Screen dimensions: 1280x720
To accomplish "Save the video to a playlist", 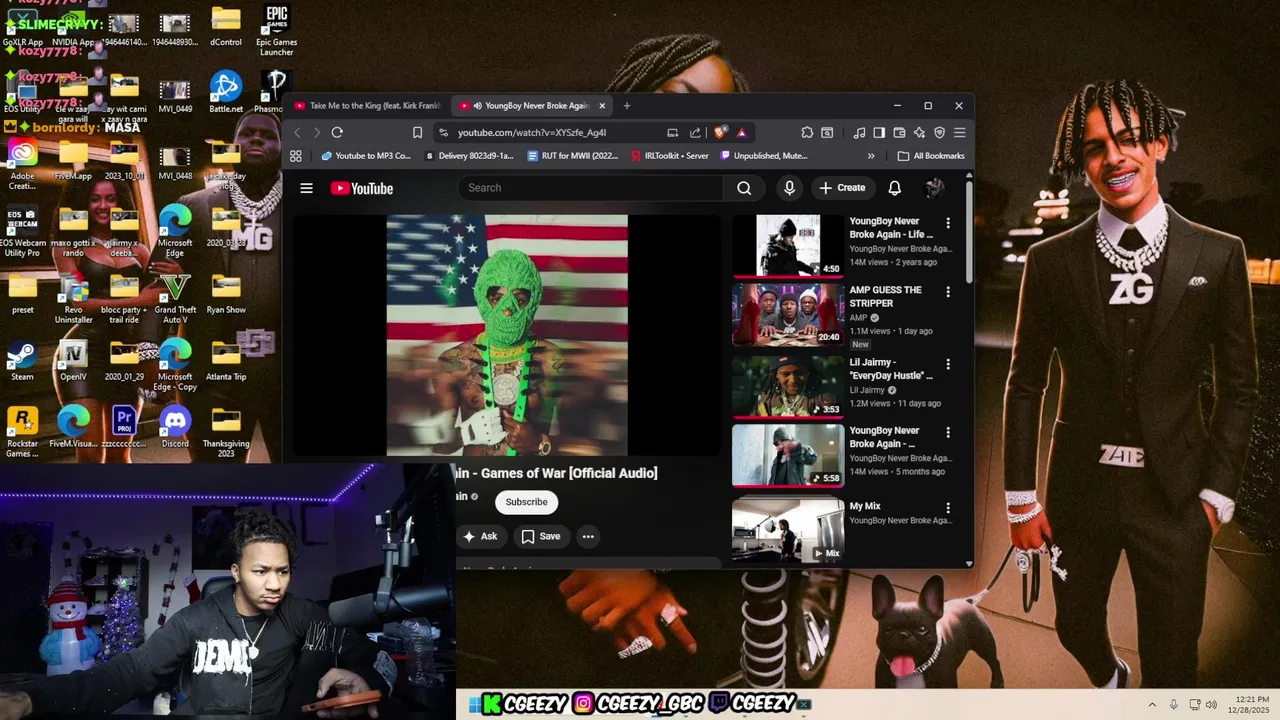I will pos(541,536).
